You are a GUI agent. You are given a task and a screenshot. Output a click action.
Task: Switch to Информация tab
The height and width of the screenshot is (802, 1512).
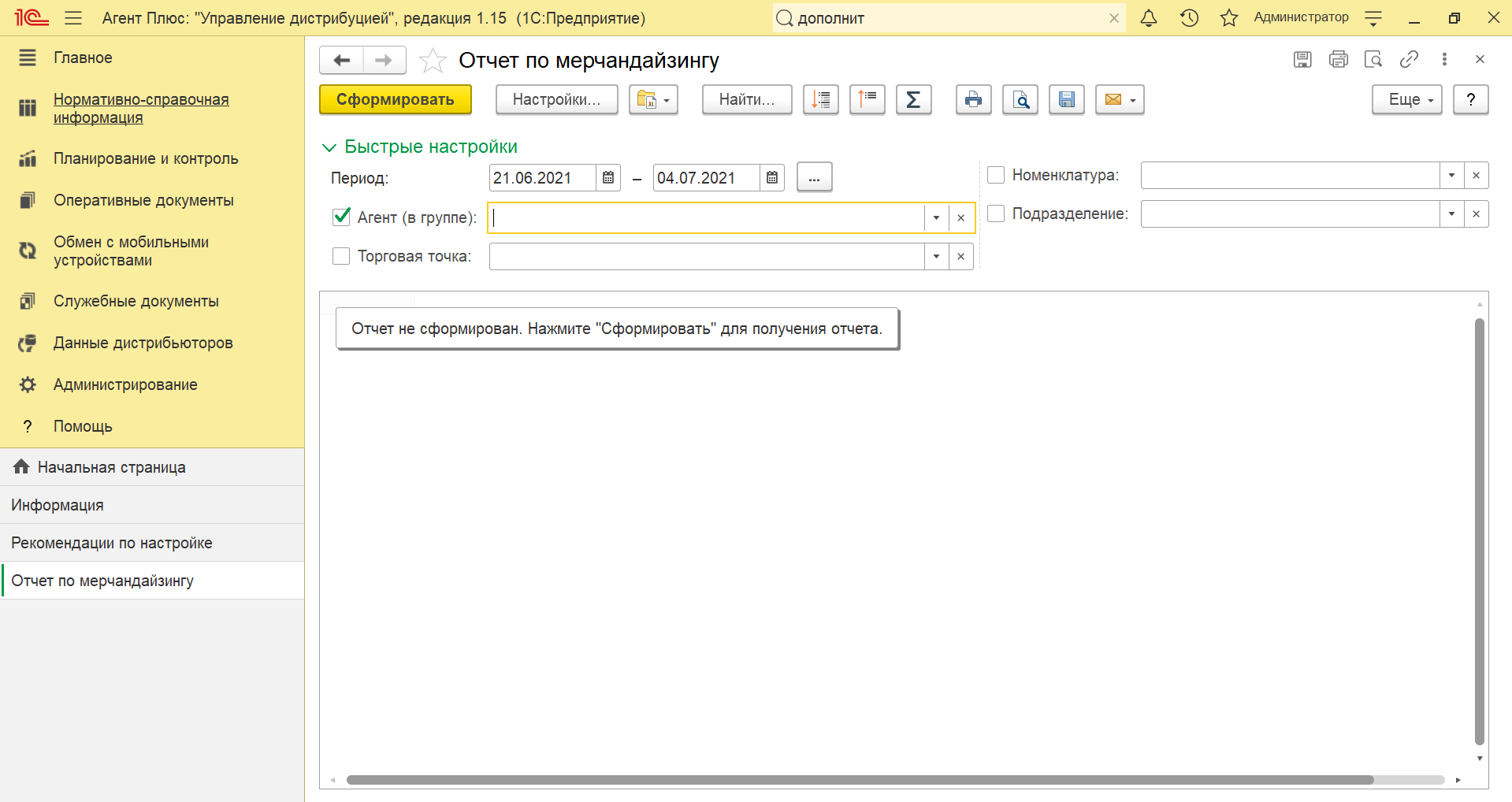coord(152,505)
